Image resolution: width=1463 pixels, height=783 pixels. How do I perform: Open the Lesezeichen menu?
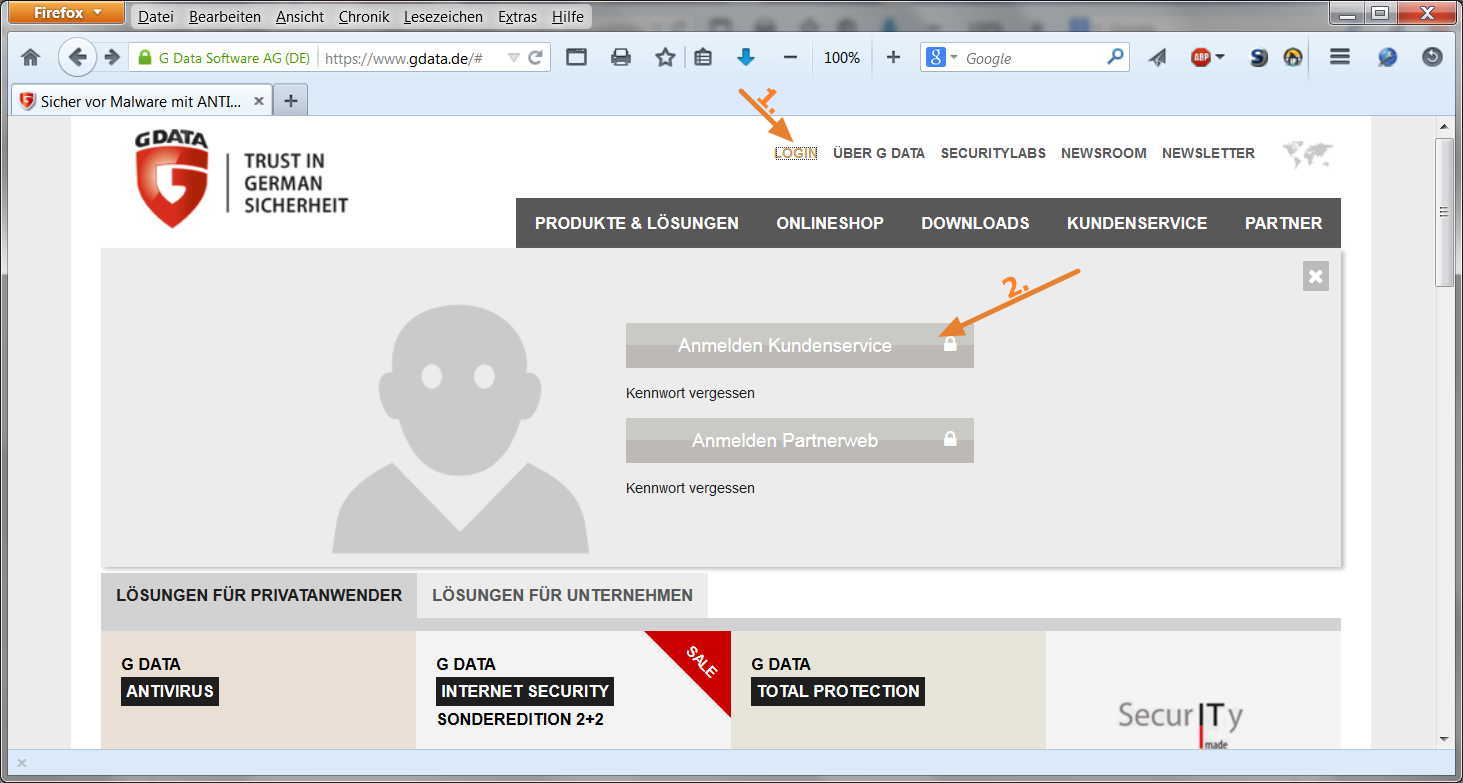[x=443, y=17]
